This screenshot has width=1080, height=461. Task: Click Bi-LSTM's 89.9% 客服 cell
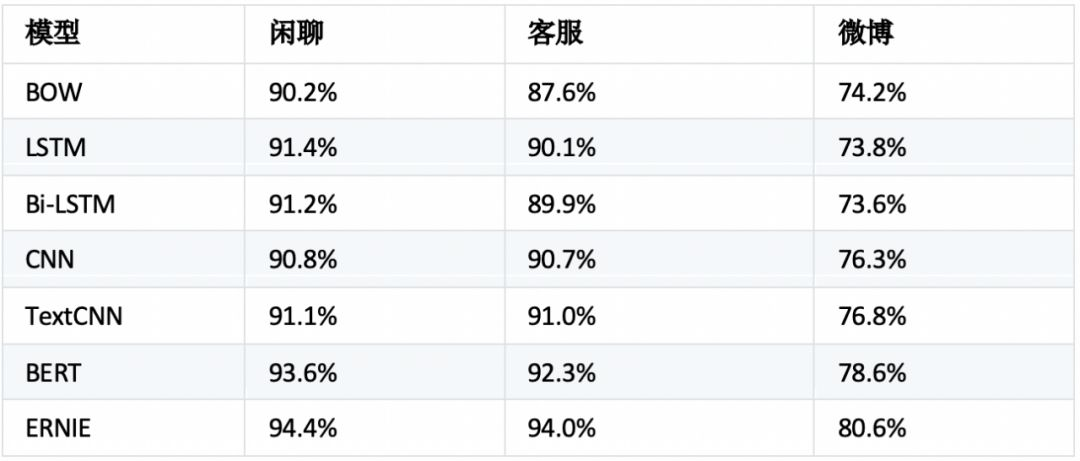(x=562, y=204)
